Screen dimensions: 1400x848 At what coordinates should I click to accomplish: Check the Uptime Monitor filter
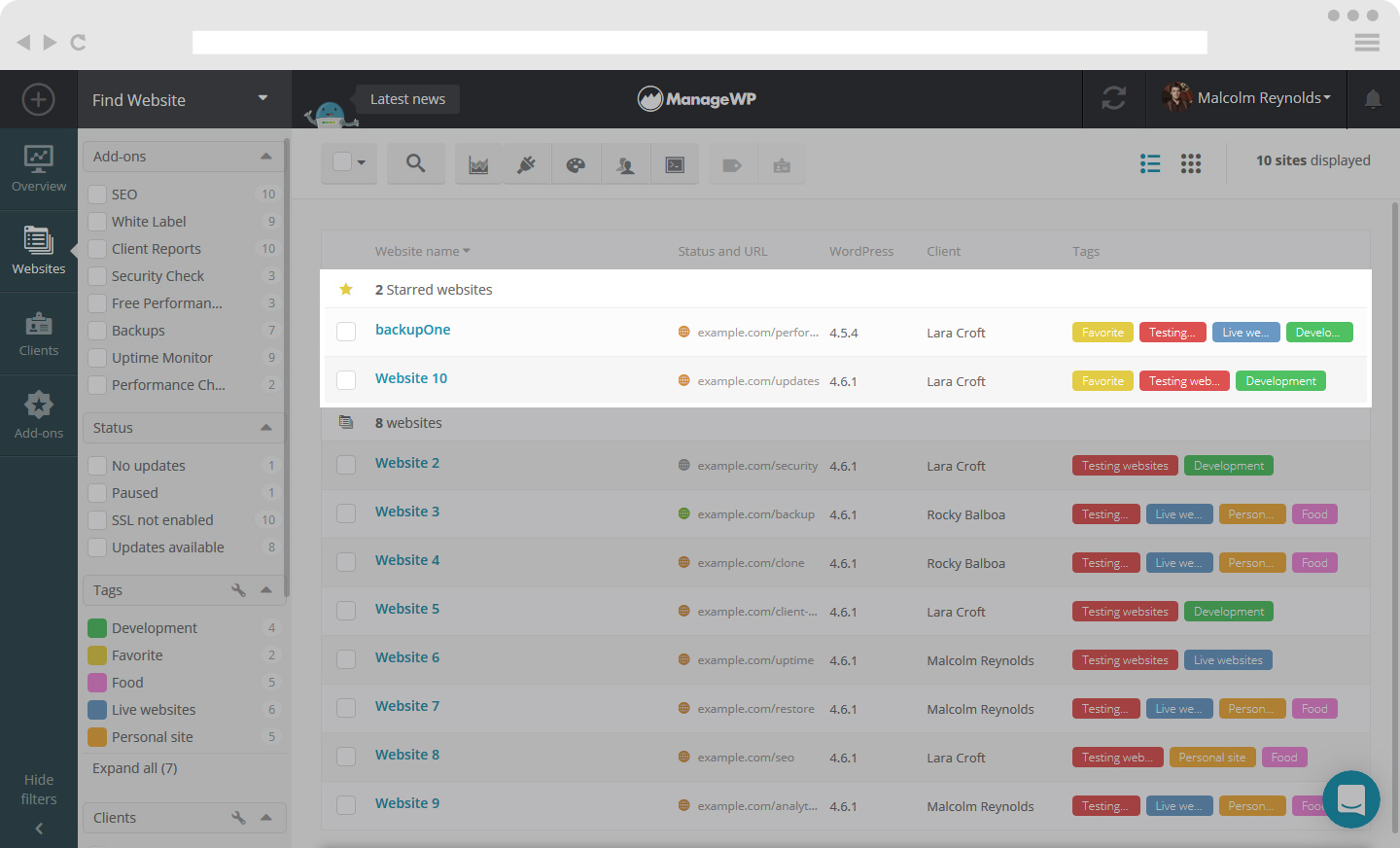pos(97,358)
